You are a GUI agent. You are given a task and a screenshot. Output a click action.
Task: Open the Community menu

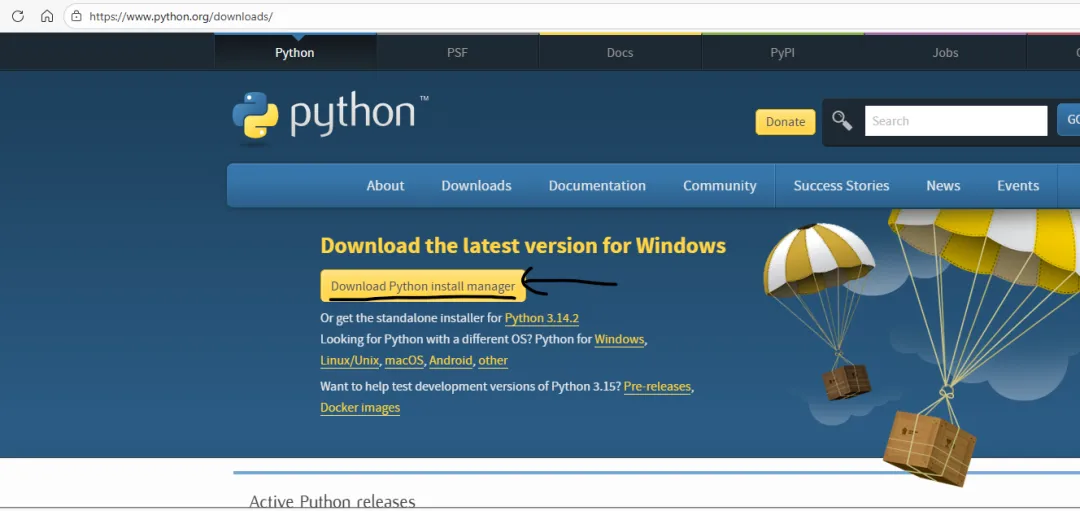tap(720, 186)
